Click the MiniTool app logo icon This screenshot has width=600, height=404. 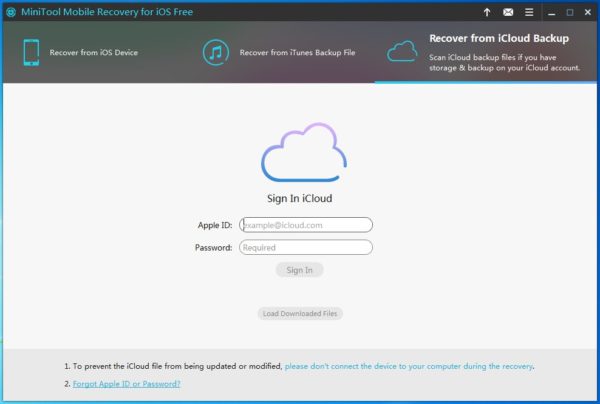[x=11, y=12]
